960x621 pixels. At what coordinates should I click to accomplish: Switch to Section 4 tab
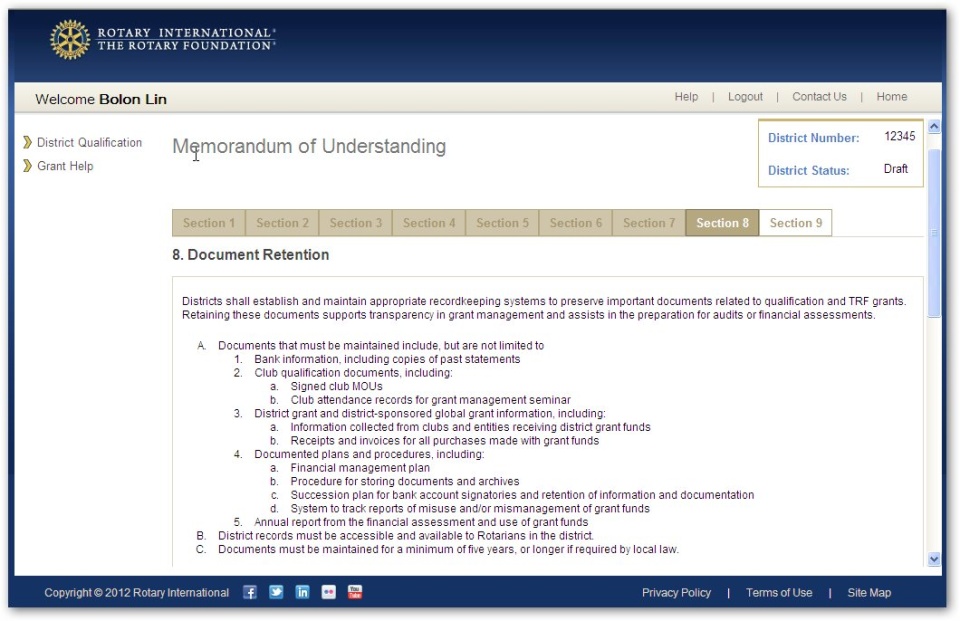pos(429,223)
